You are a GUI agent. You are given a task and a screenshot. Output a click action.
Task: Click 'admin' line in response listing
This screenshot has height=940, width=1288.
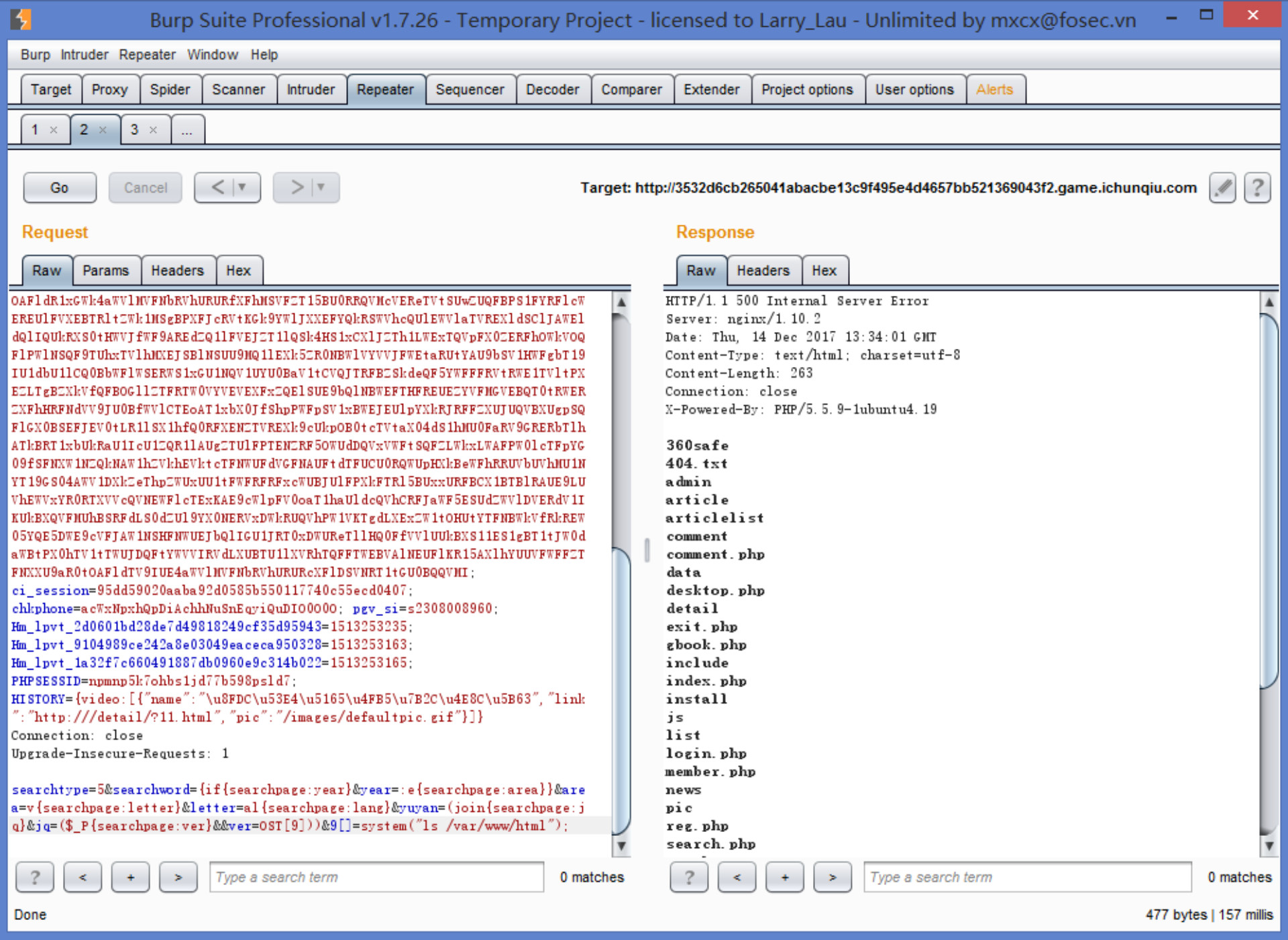tap(688, 482)
